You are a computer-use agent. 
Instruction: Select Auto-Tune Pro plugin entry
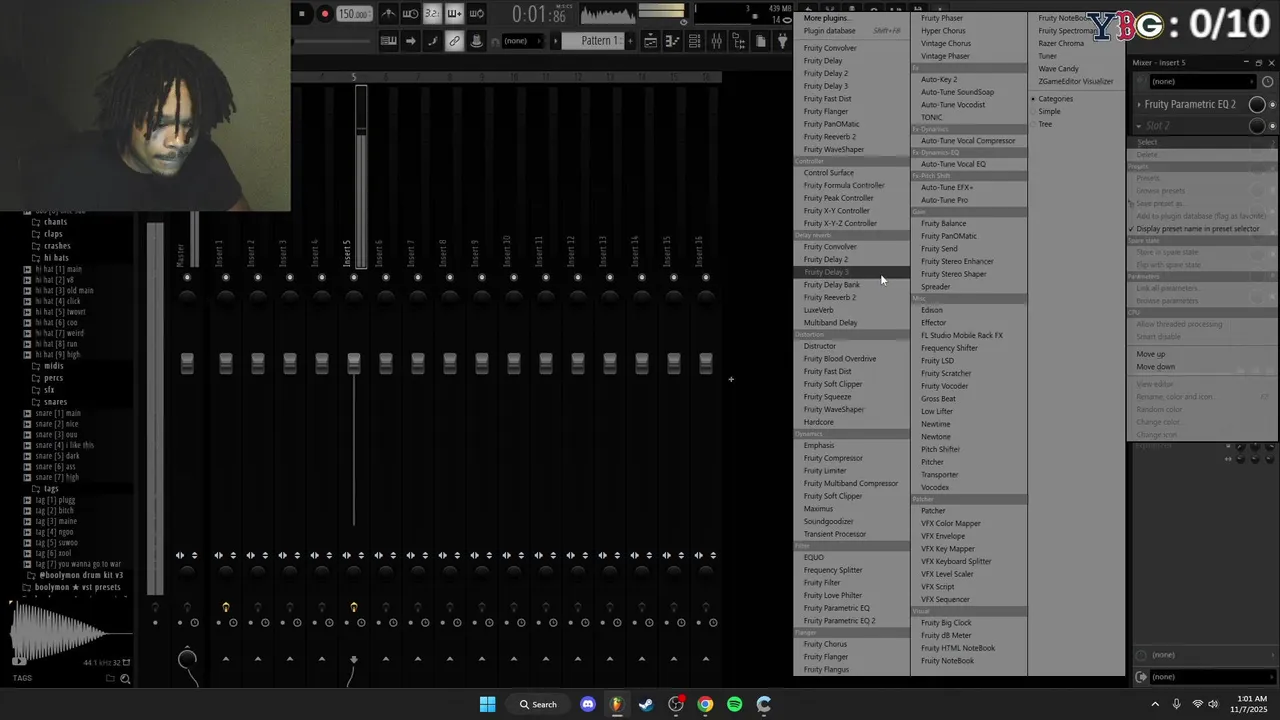point(944,200)
